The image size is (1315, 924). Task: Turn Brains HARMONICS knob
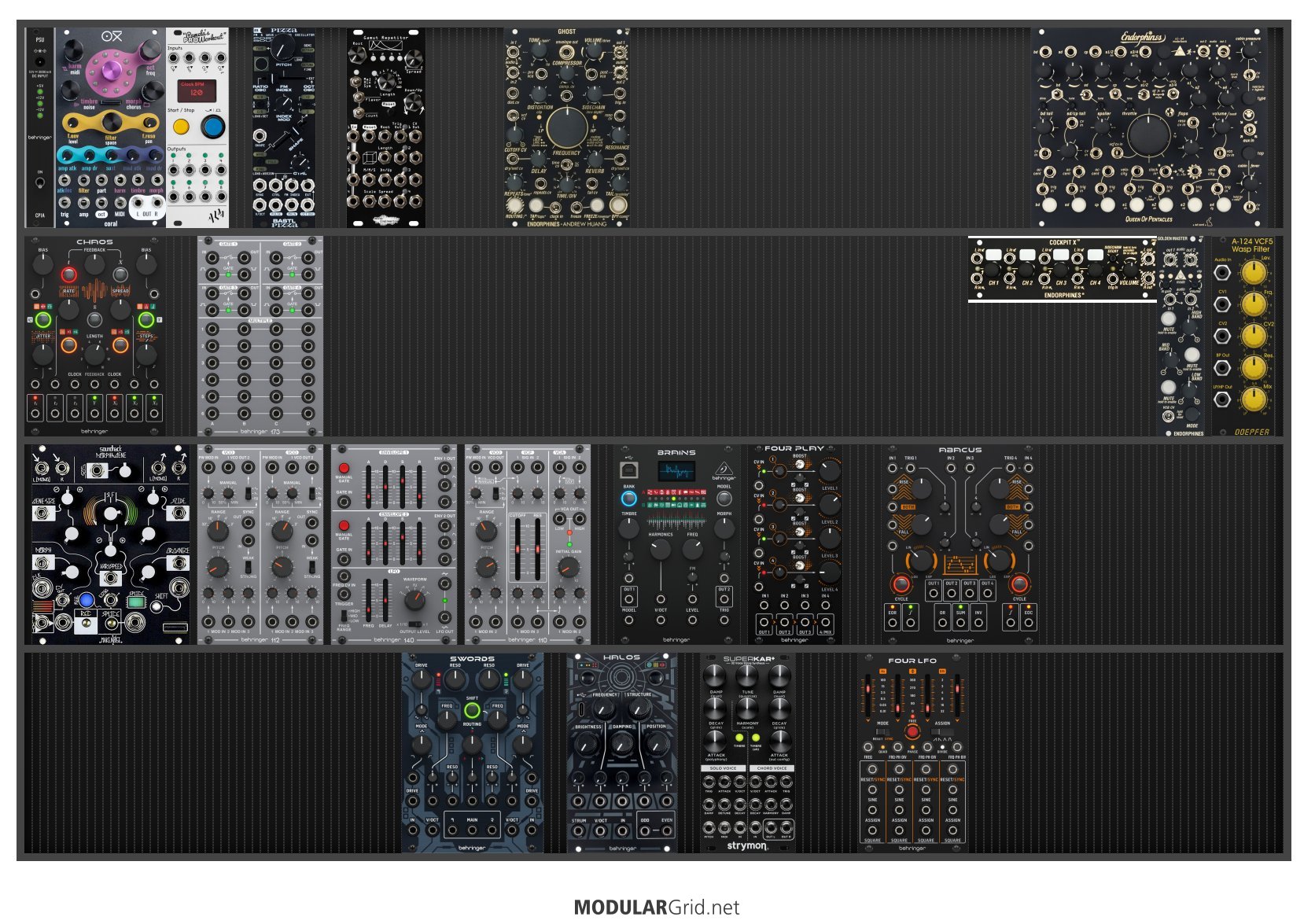(x=661, y=550)
